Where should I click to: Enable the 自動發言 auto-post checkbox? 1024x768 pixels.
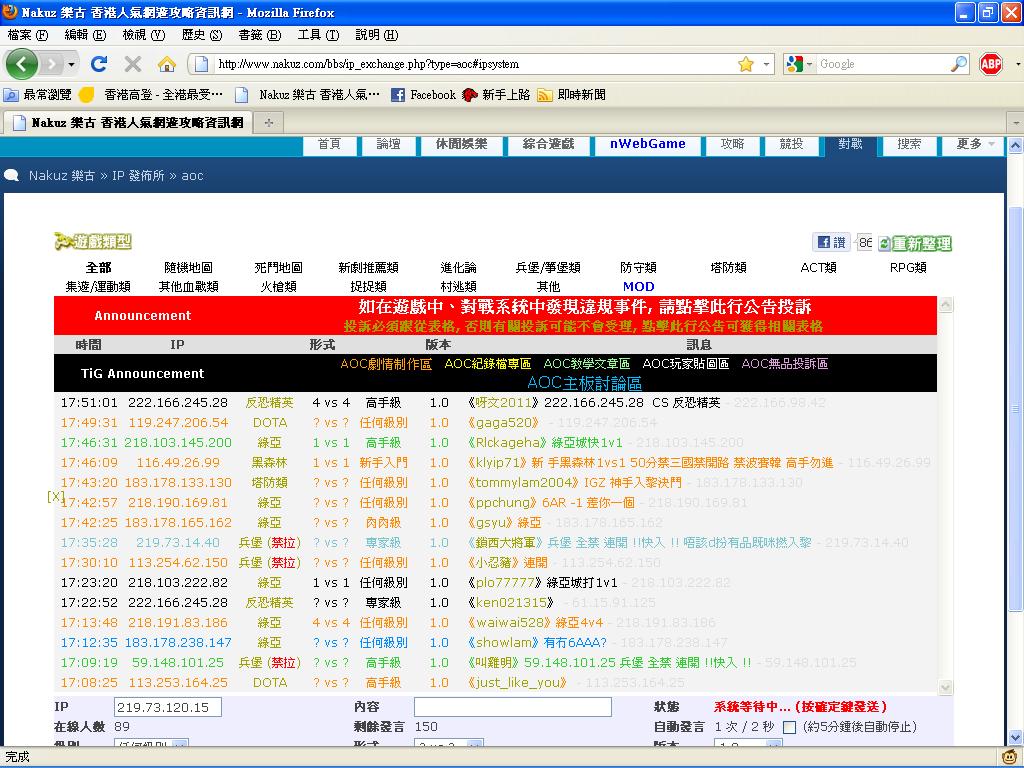click(789, 727)
